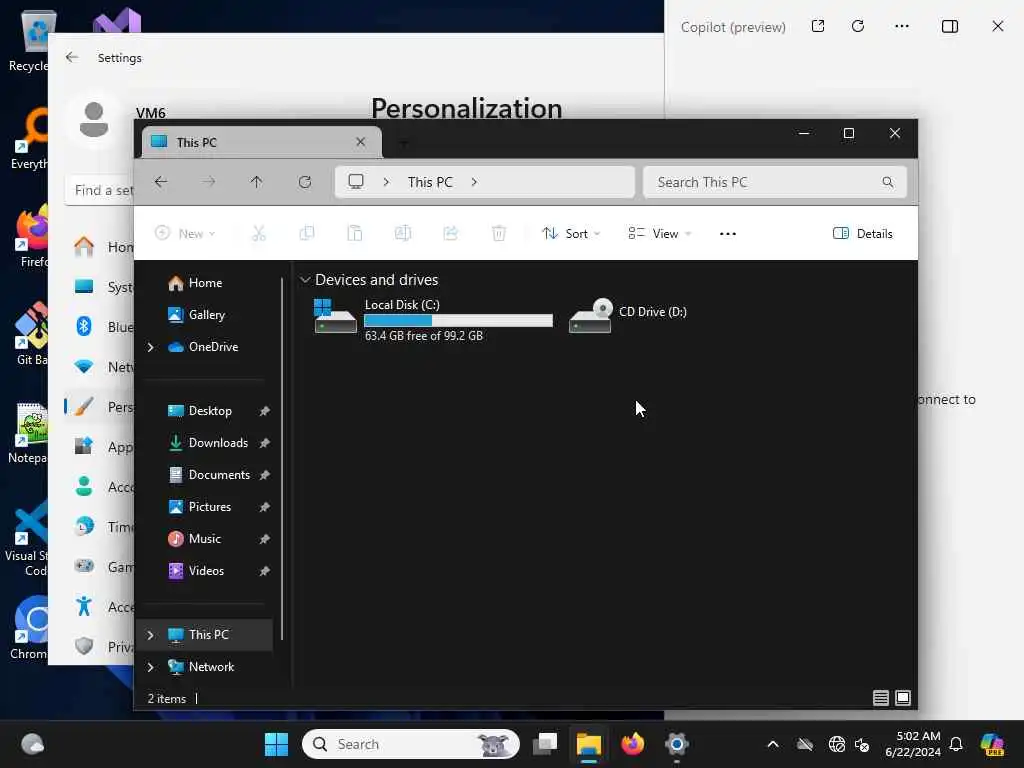
Task: Refresh the Copilot panel
Action: (858, 26)
